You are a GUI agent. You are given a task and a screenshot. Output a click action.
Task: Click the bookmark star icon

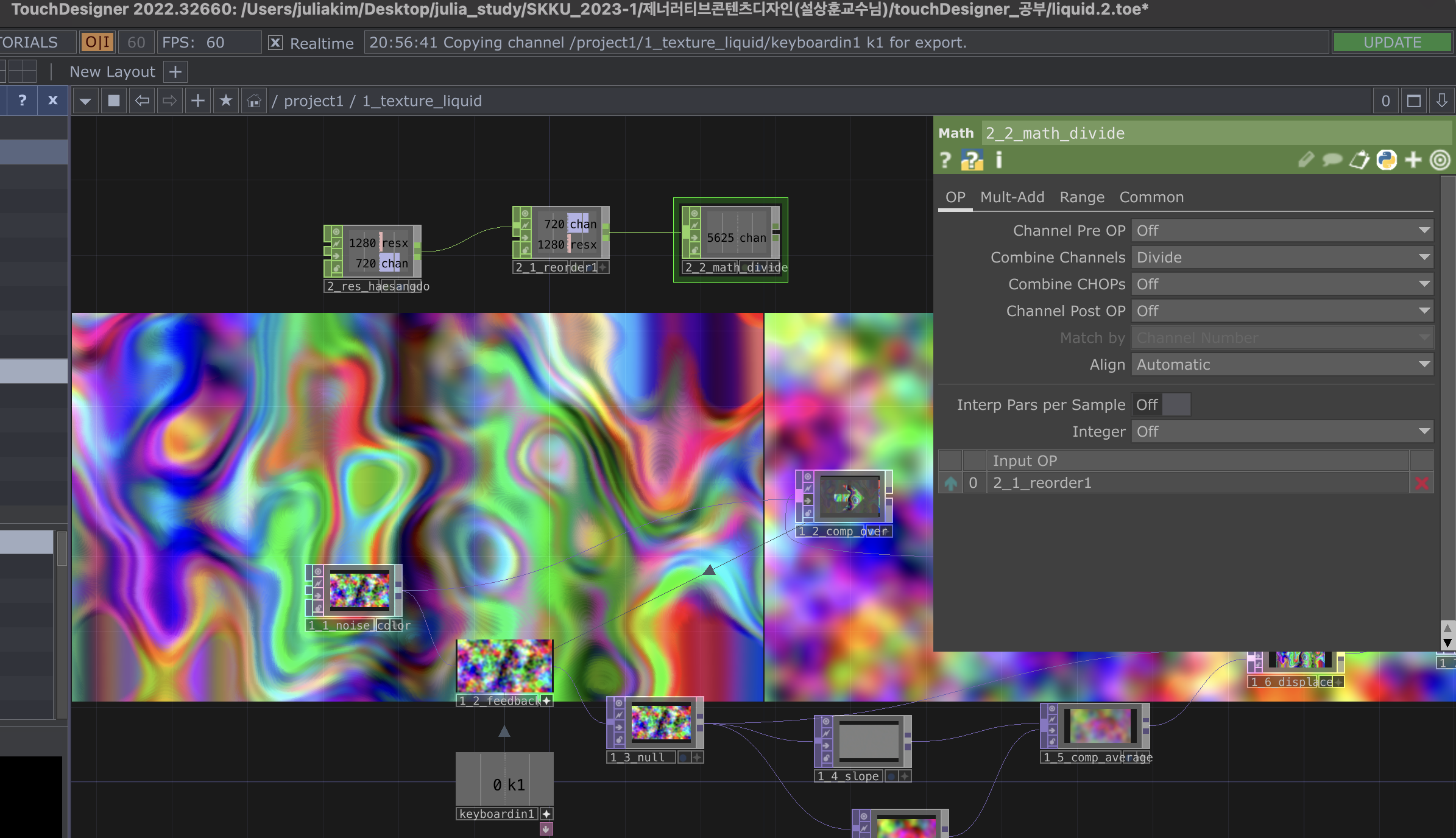[226, 101]
